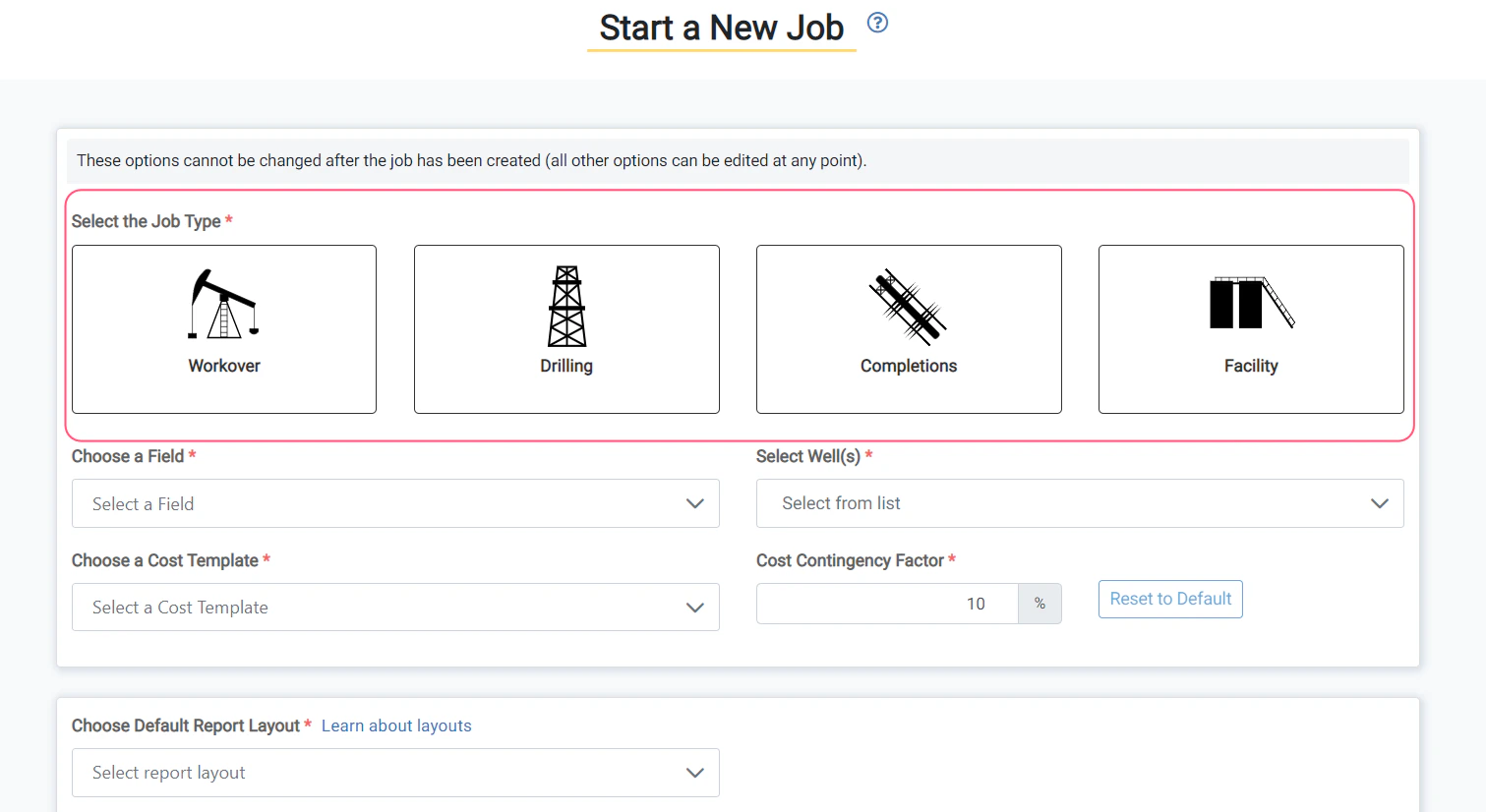Select the Workover card
The width and height of the screenshot is (1486, 812).
pyautogui.click(x=223, y=328)
